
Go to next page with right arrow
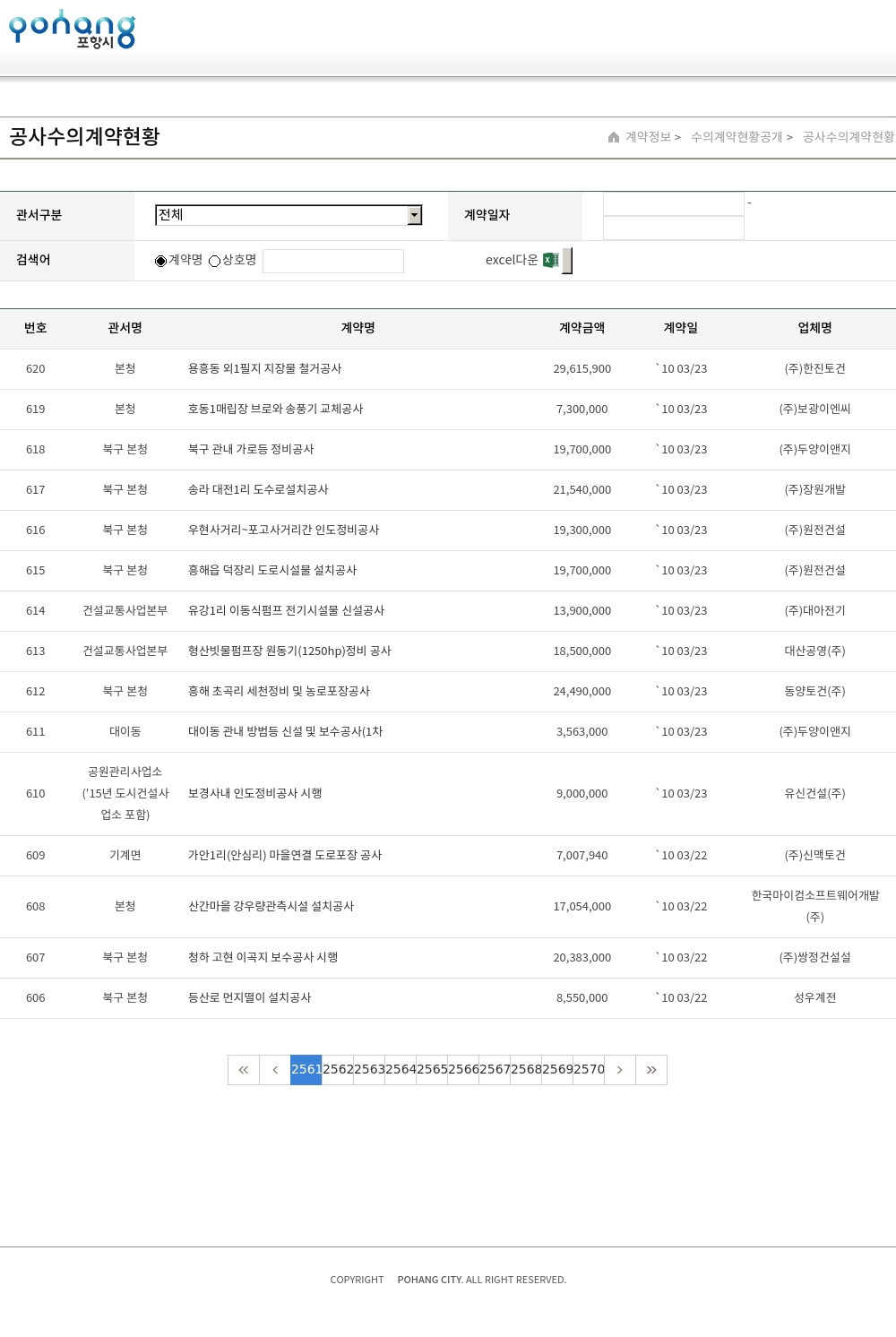[x=620, y=1070]
